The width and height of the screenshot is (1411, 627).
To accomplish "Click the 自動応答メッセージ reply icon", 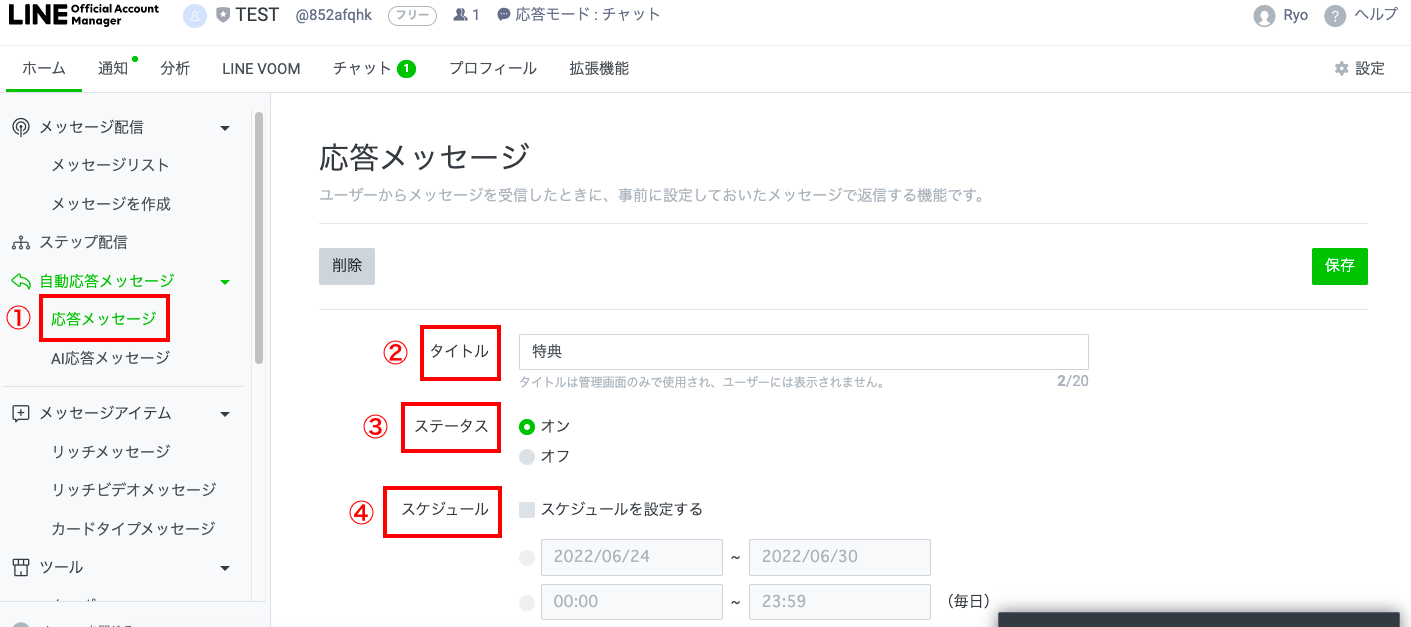I will [22, 281].
